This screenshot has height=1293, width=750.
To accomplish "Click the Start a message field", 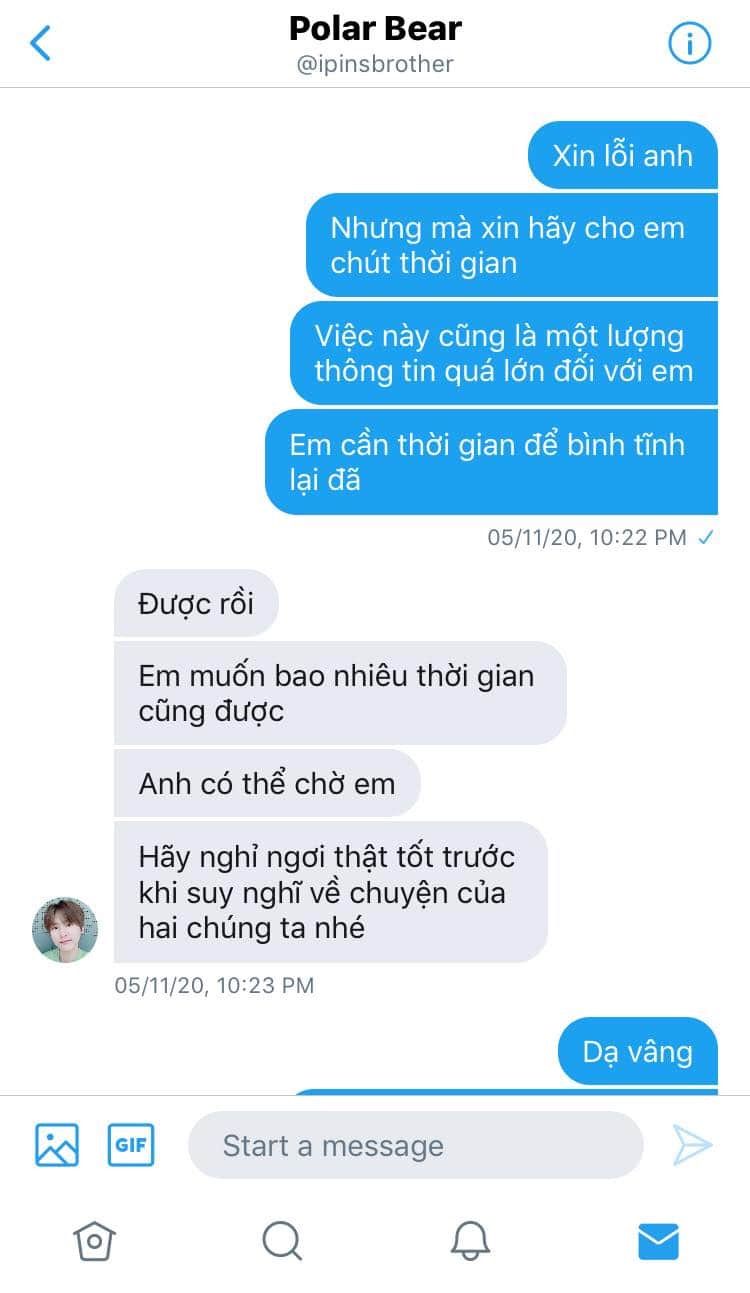I will (415, 1145).
